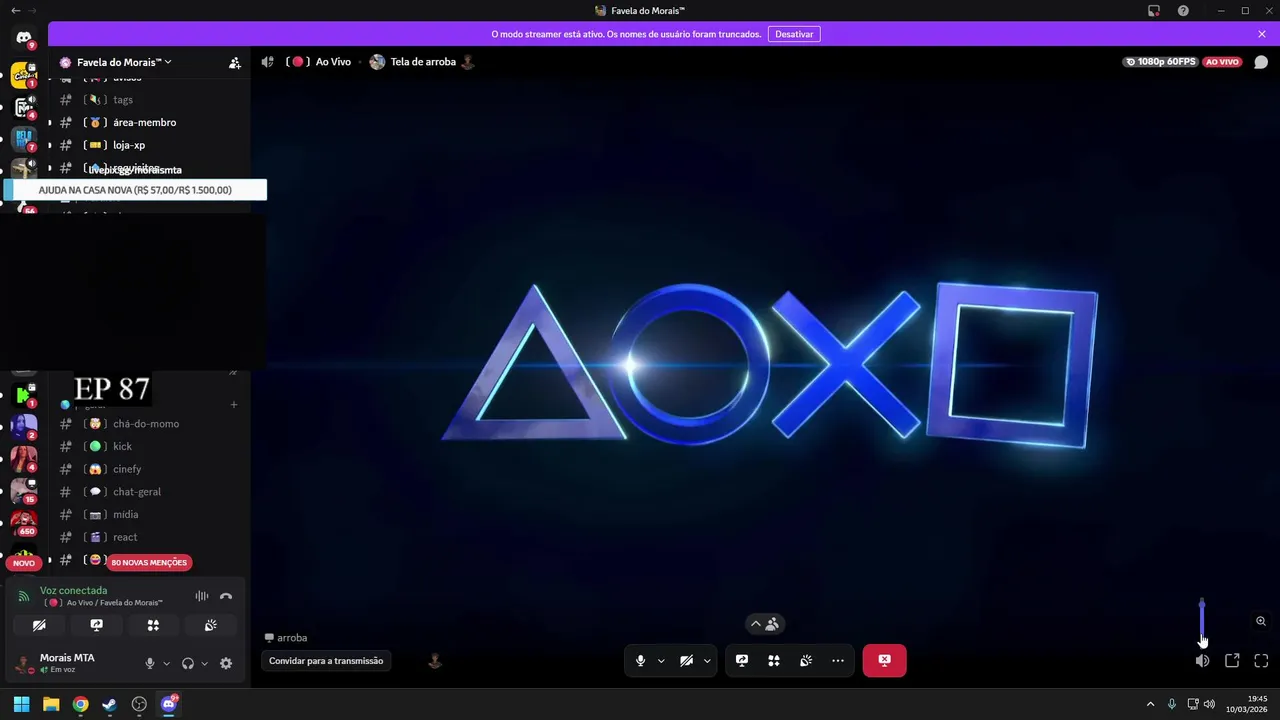The width and height of the screenshot is (1280, 720).
Task: Click the zoom magnifier icon
Action: tap(1261, 621)
